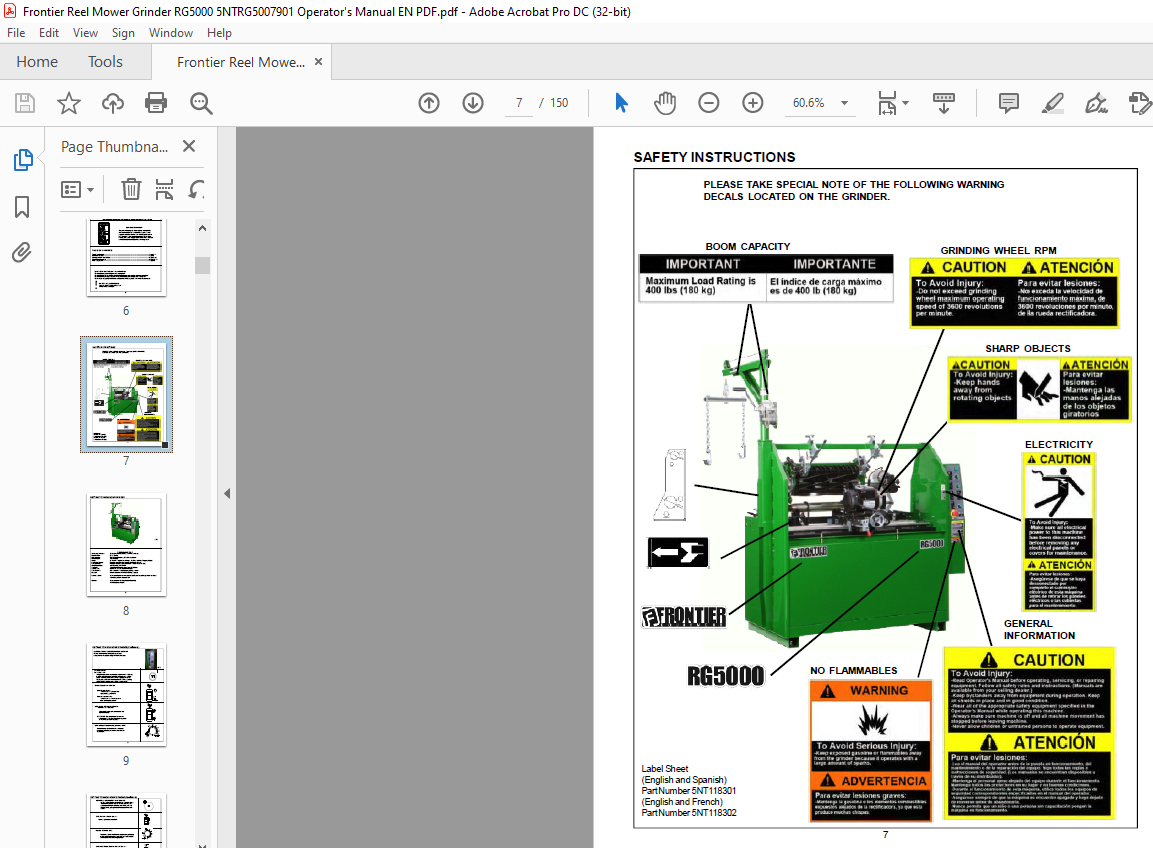Upload file to cloud icon
This screenshot has width=1153, height=848.
pyautogui.click(x=113, y=103)
